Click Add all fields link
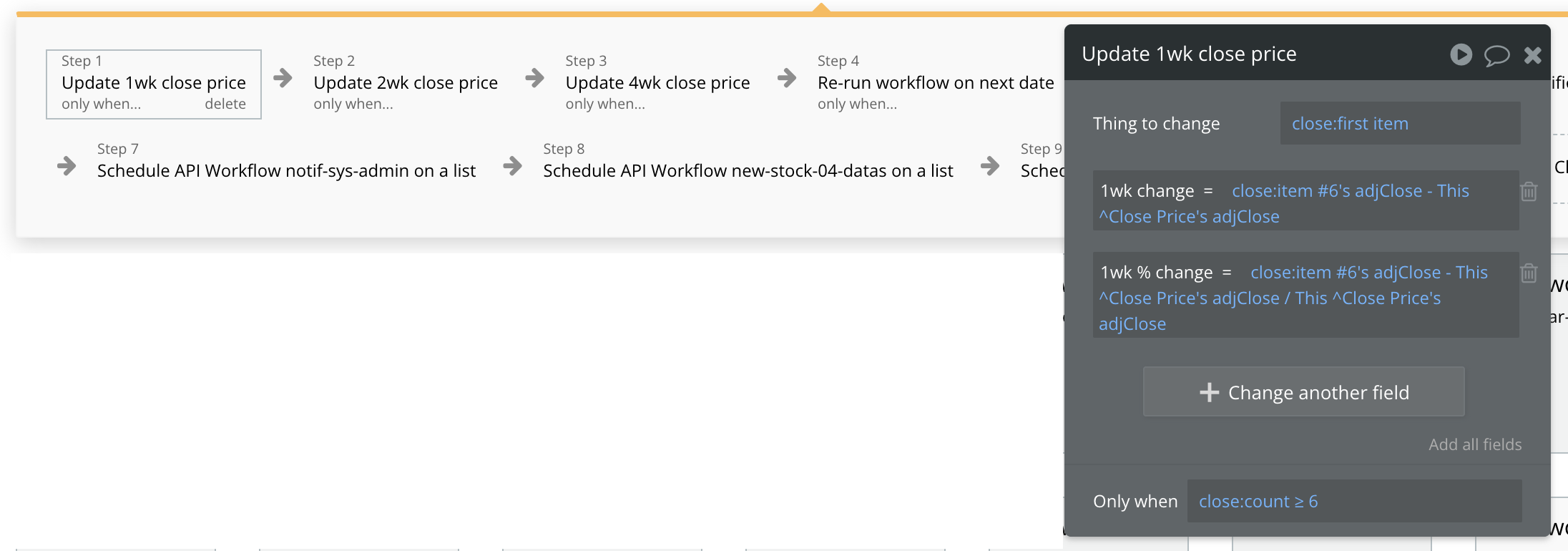1568x551 pixels. pos(1475,444)
